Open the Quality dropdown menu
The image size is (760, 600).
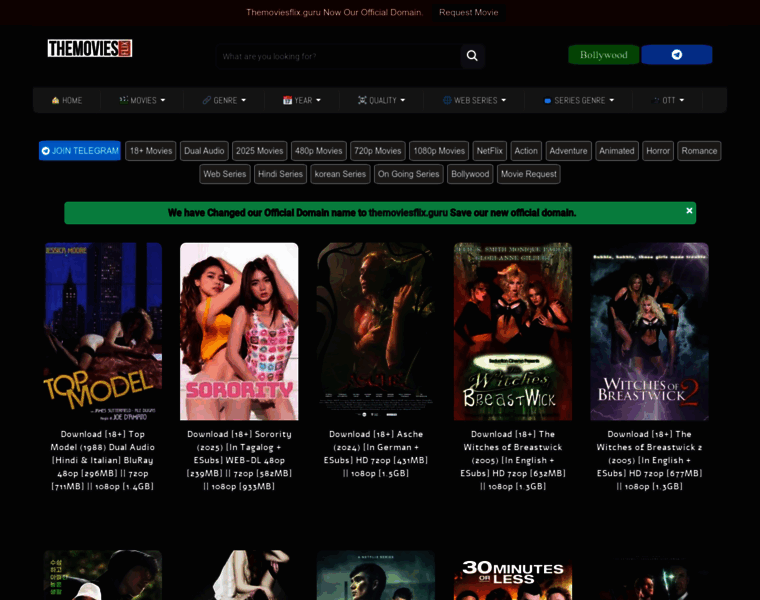(x=381, y=100)
